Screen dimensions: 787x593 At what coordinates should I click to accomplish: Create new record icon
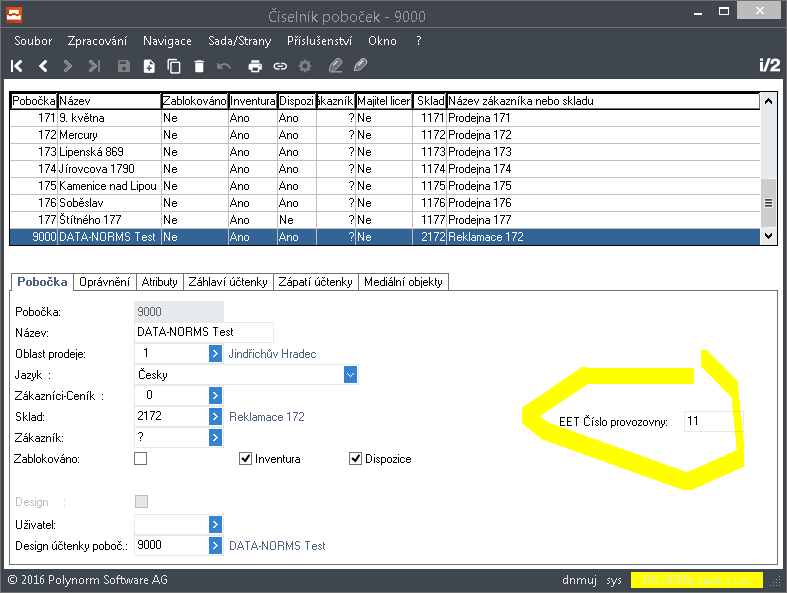click(x=149, y=66)
